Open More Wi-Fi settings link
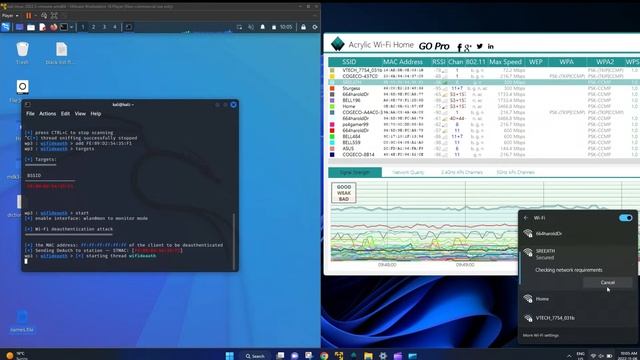This screenshot has width=640, height=360. pos(541,336)
